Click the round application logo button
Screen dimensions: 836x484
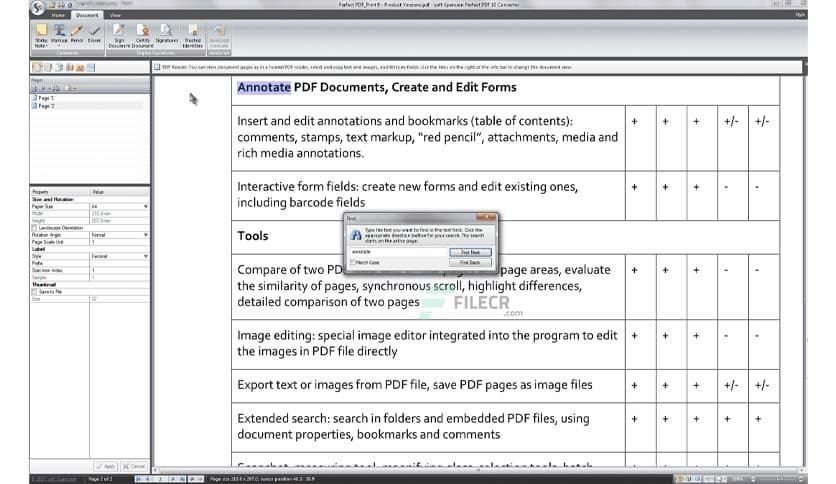pos(37,7)
